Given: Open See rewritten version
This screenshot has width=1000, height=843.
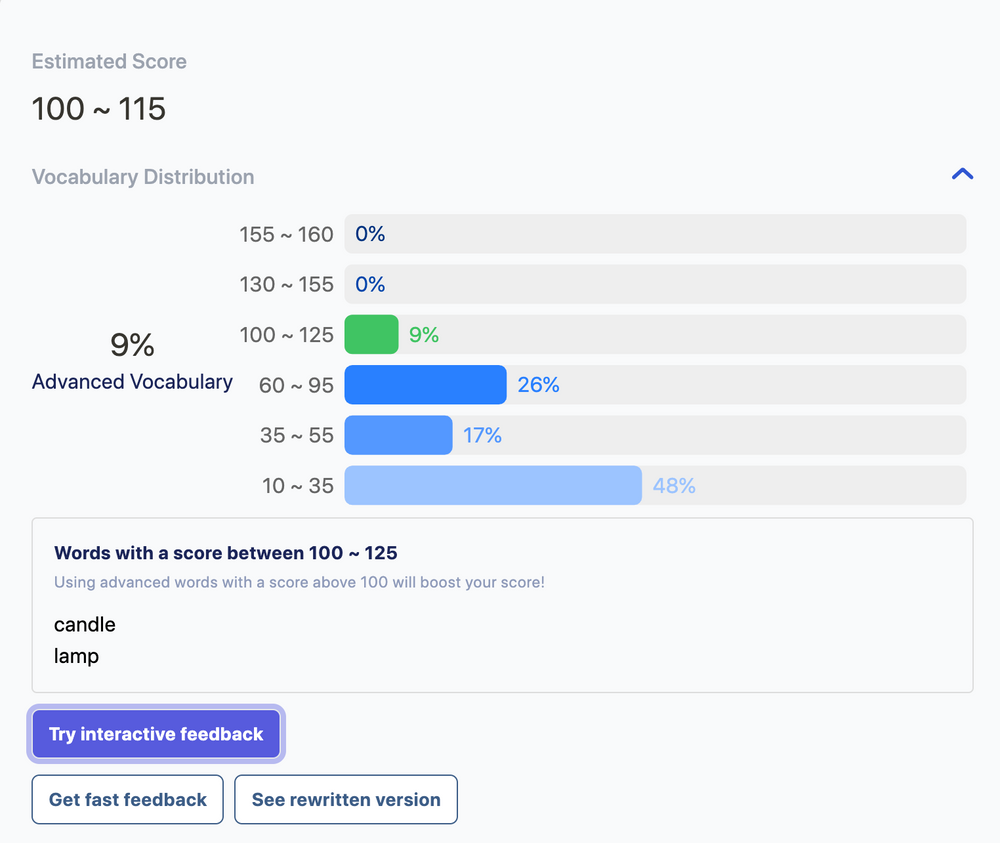Looking at the screenshot, I should [346, 800].
